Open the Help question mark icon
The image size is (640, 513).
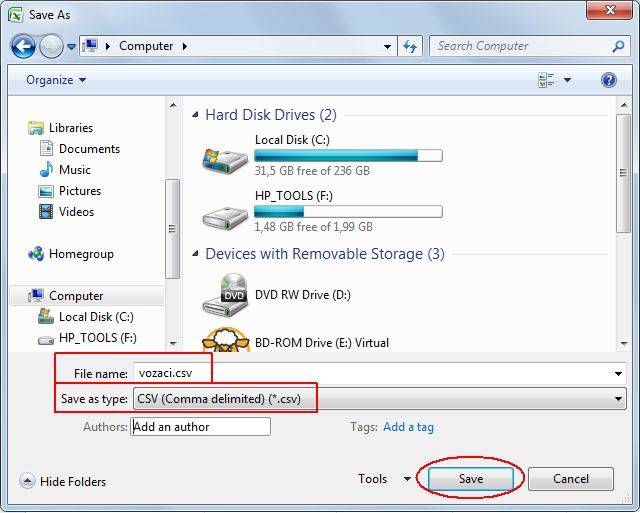point(609,80)
